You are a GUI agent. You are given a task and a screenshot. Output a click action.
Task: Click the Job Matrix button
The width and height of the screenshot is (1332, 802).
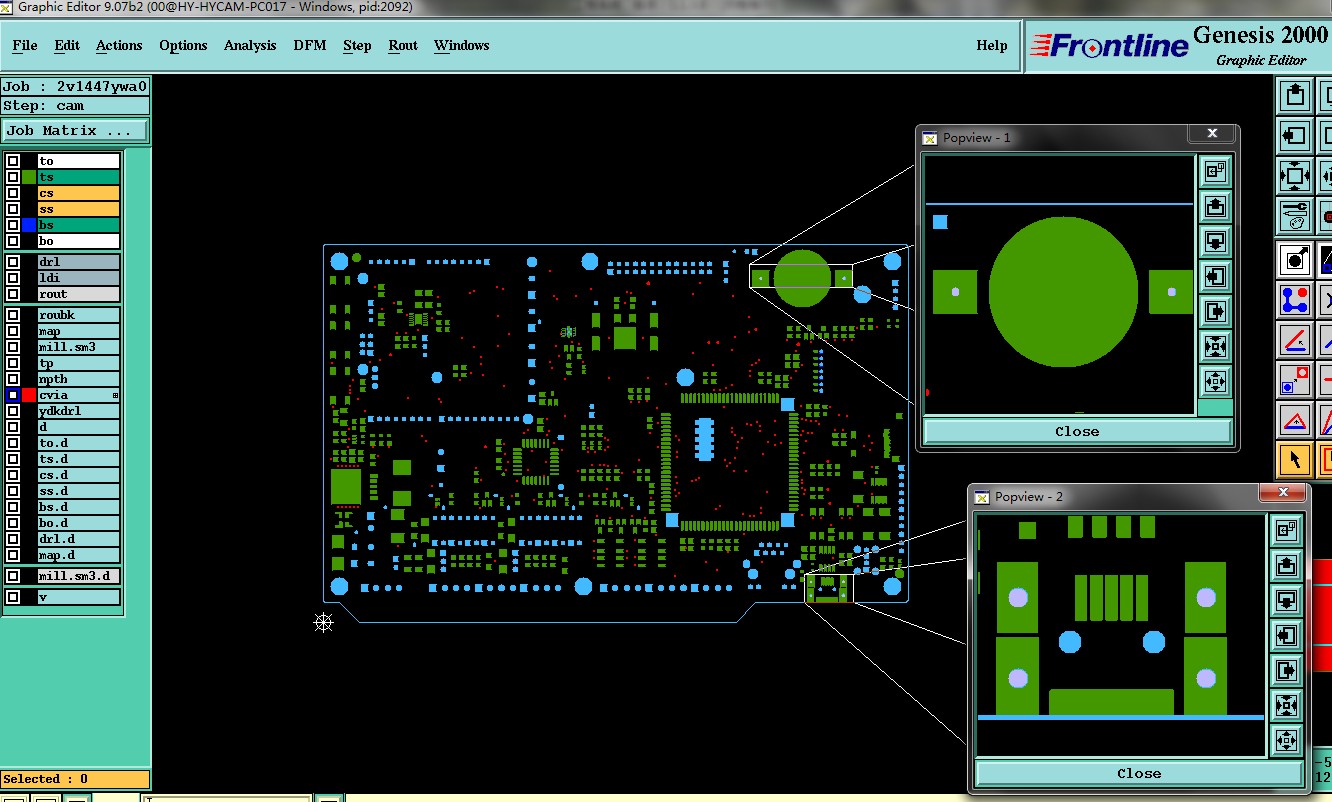75,131
